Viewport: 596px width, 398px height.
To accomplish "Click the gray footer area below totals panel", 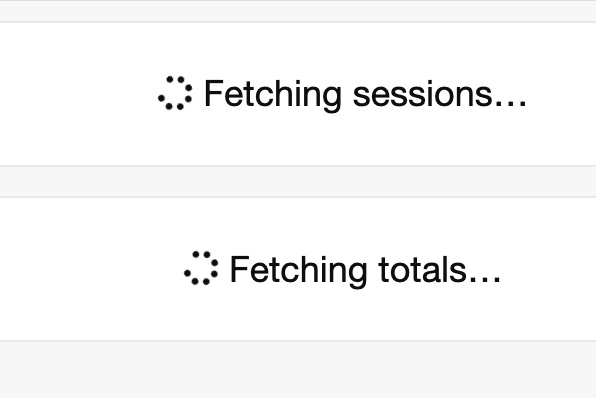I will click(298, 370).
